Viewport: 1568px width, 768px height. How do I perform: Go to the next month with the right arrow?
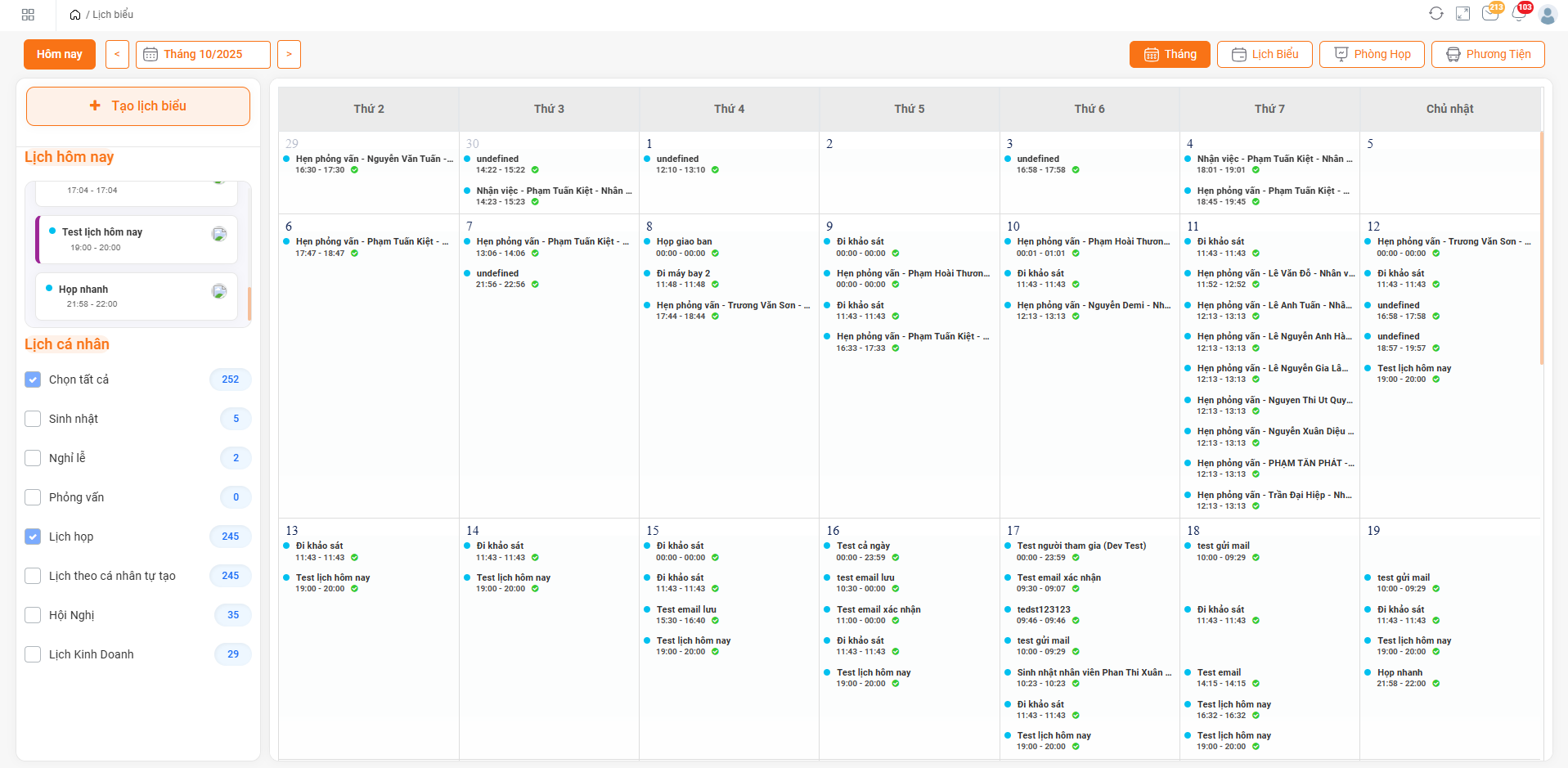click(x=289, y=55)
